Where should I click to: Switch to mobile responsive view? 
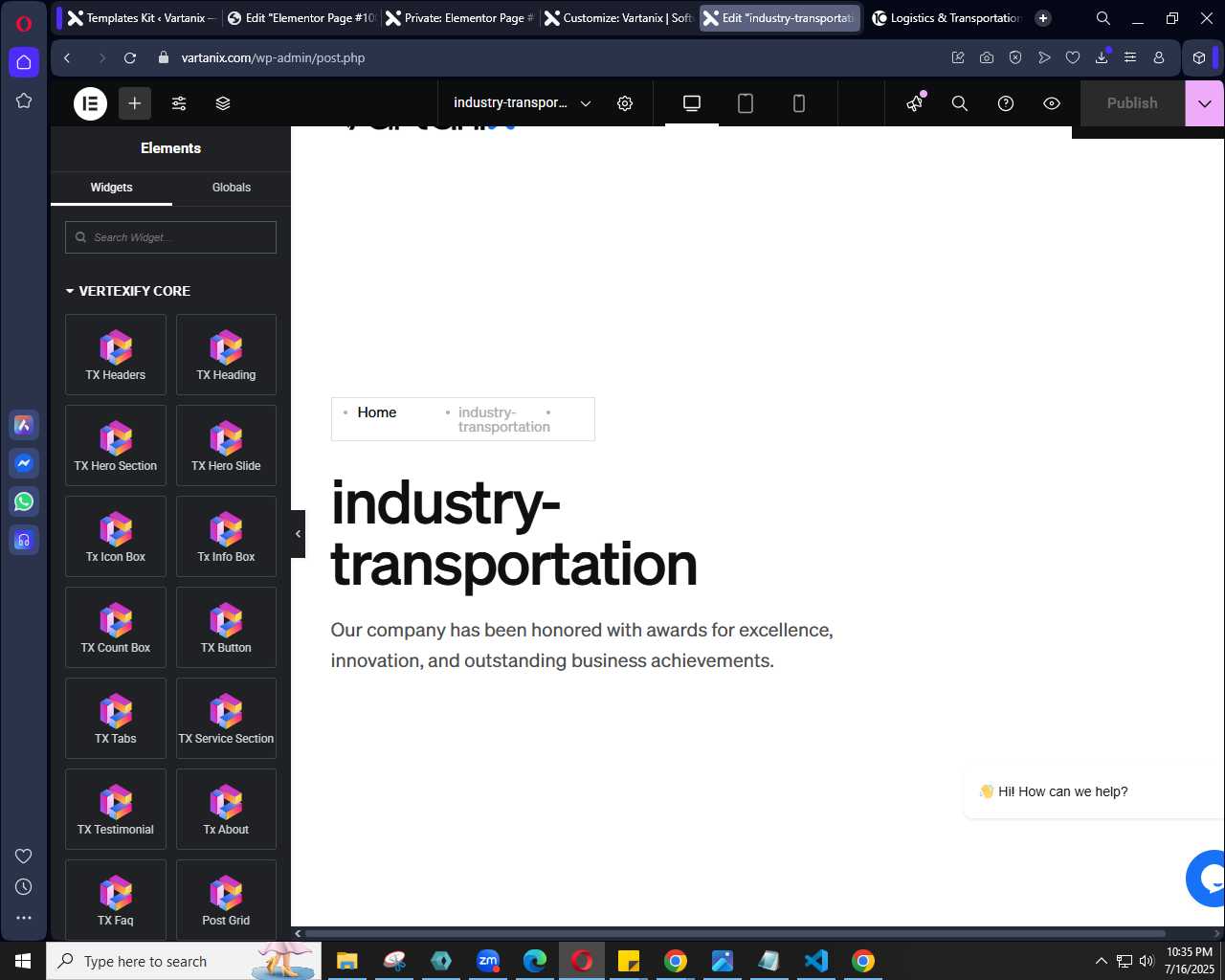point(799,103)
